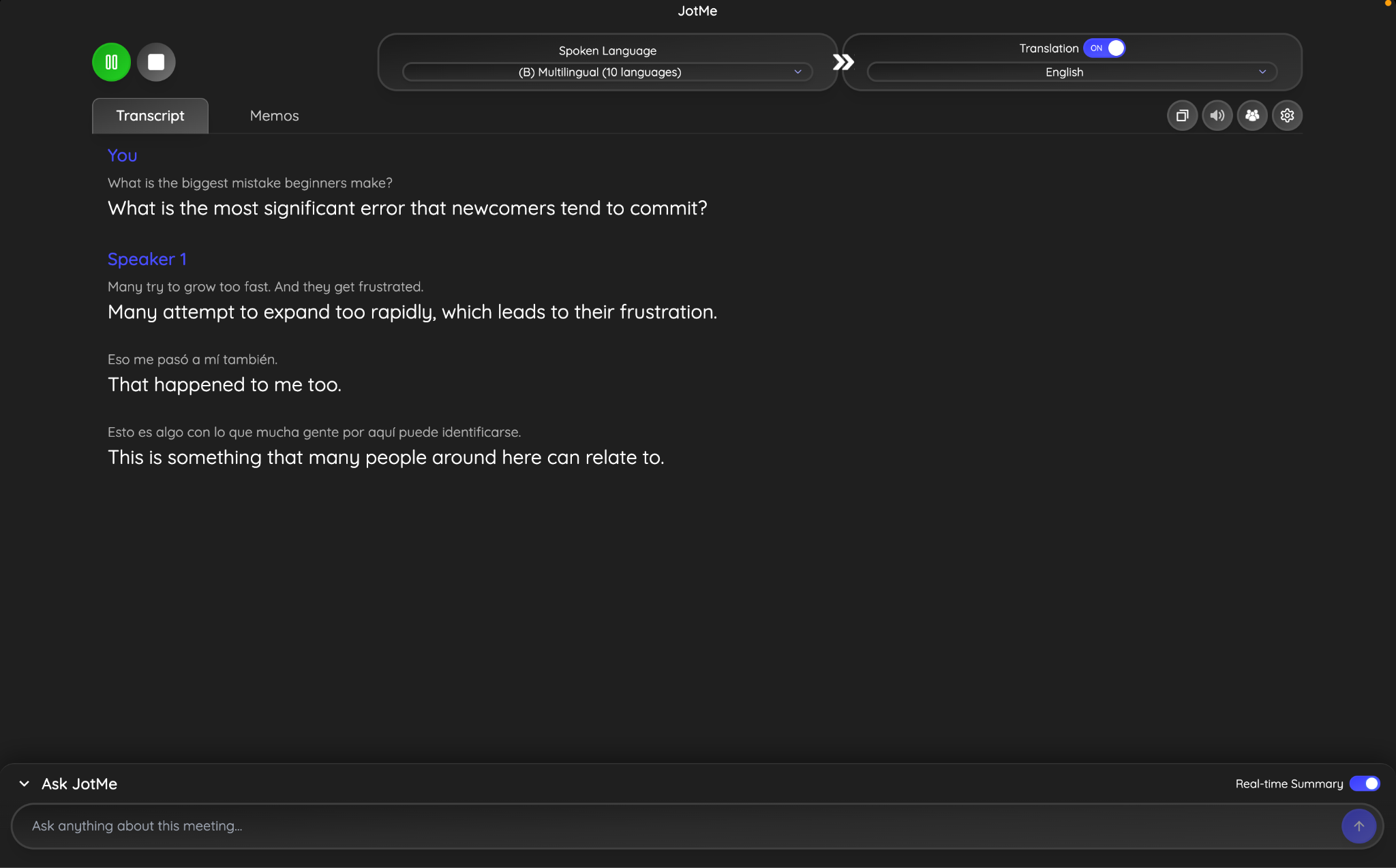
Task: Switch to the Memos tab
Action: click(x=274, y=116)
